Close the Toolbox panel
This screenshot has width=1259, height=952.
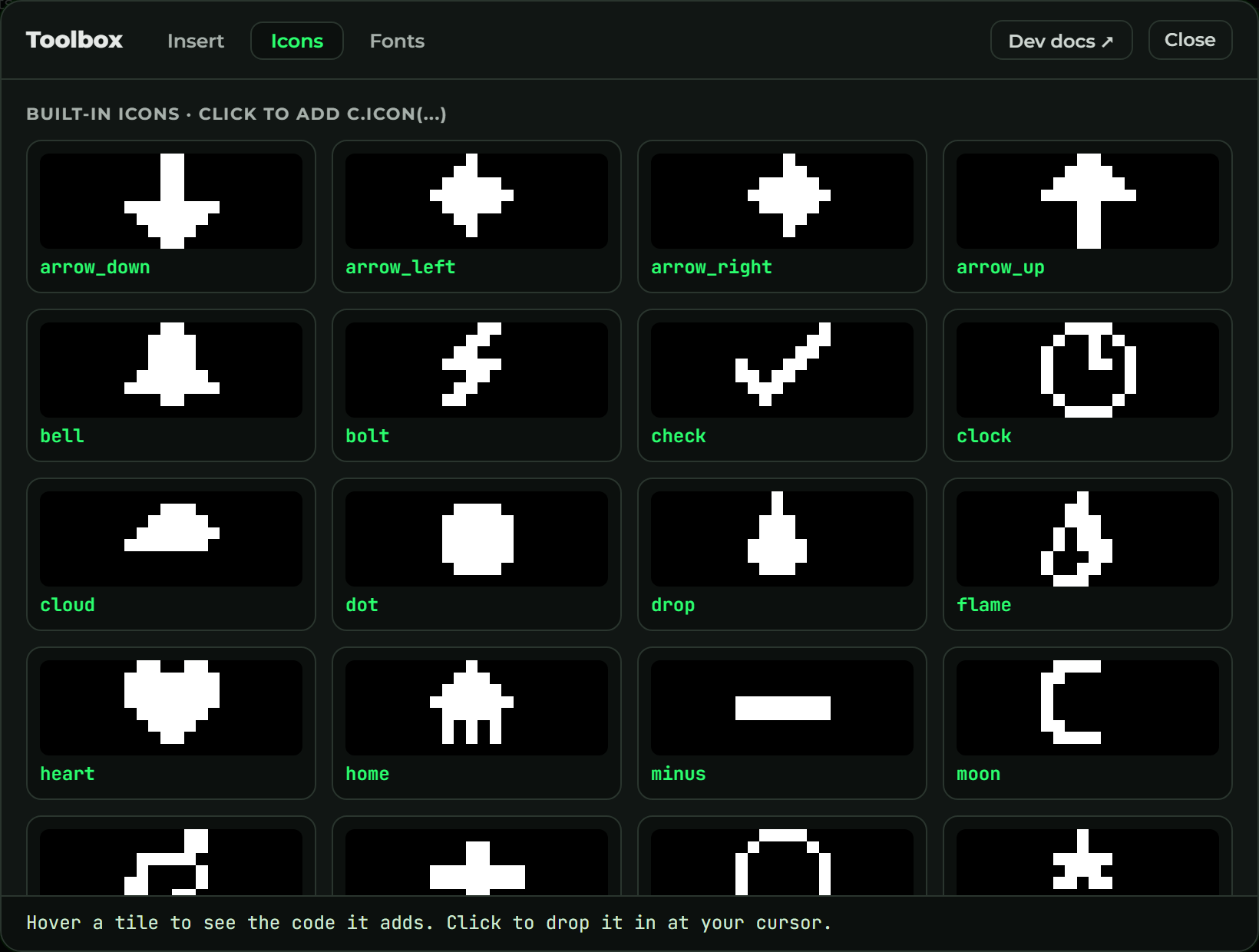(x=1190, y=40)
